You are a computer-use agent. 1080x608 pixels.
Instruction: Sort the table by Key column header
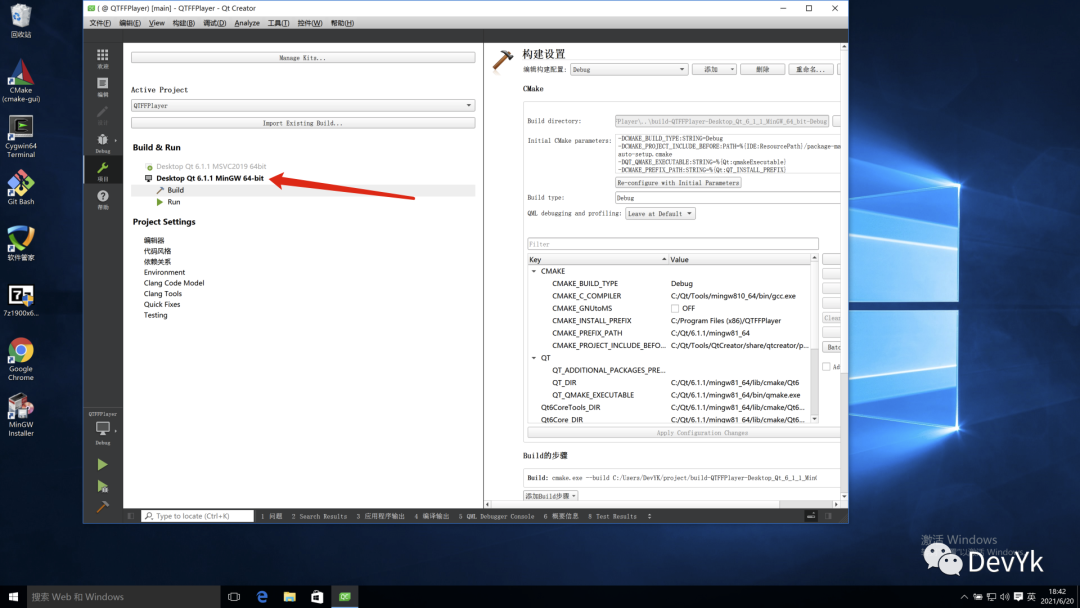point(597,260)
